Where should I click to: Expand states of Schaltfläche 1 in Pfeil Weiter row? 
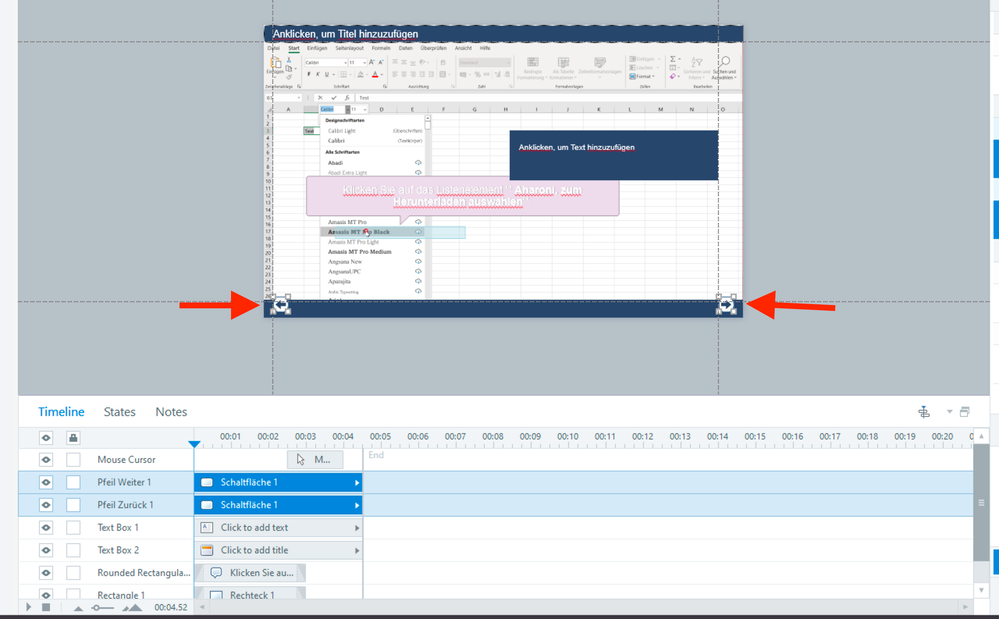tap(357, 483)
